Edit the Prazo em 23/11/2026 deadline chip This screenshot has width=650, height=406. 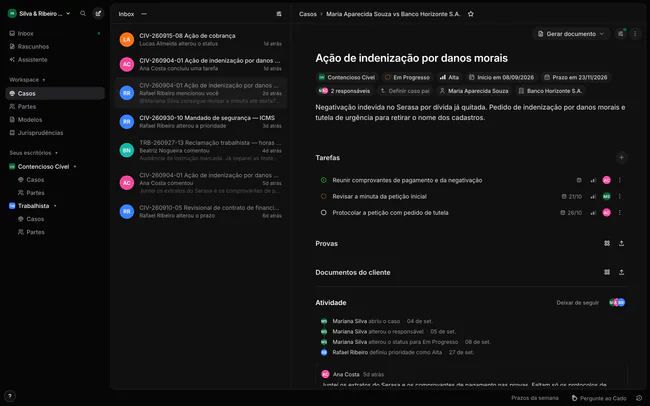(x=576, y=78)
